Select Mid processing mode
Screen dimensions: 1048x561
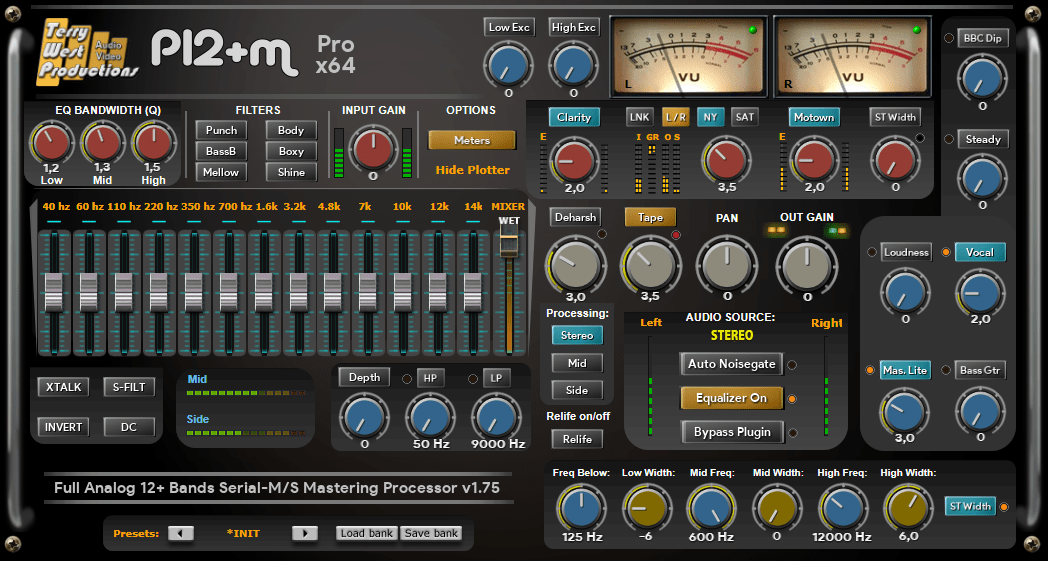(577, 363)
